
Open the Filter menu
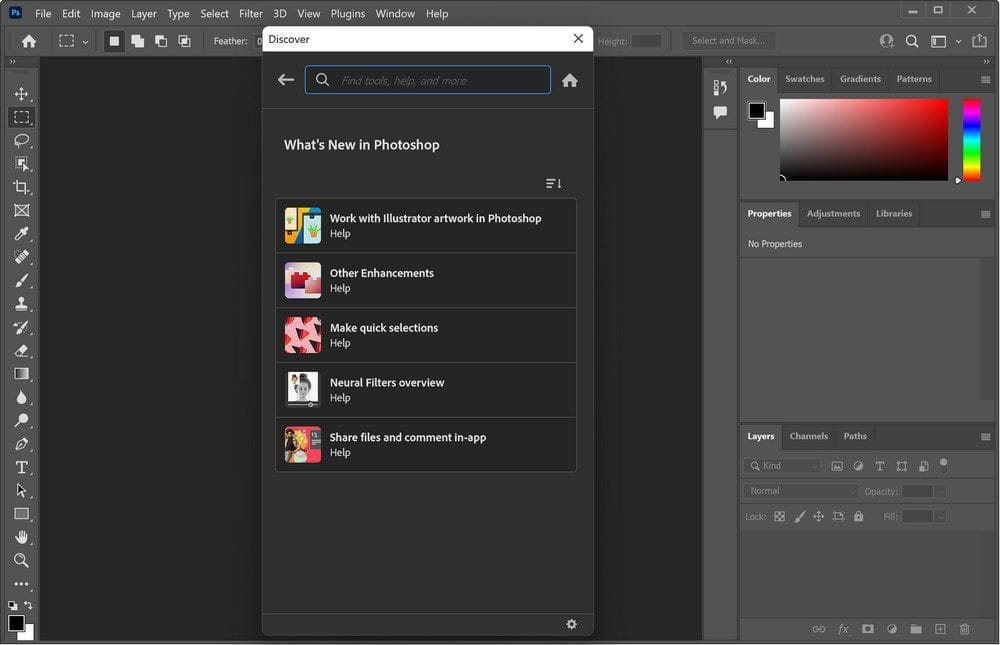[251, 13]
